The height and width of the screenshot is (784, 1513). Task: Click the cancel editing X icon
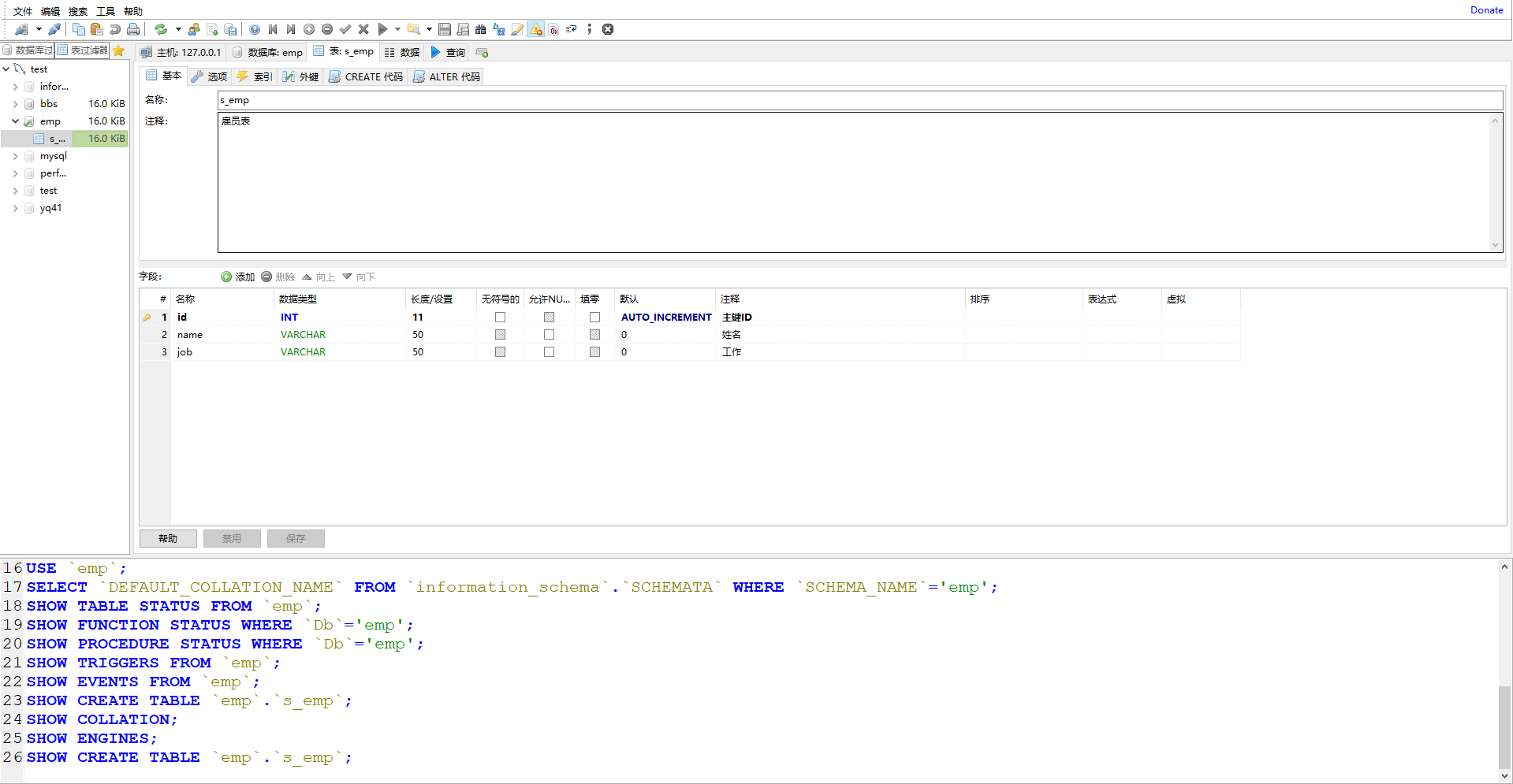363,29
